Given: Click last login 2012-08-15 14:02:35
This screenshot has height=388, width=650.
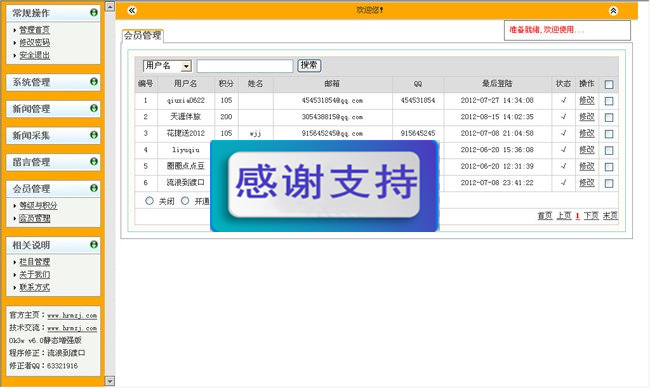Looking at the screenshot, I should click(497, 117).
